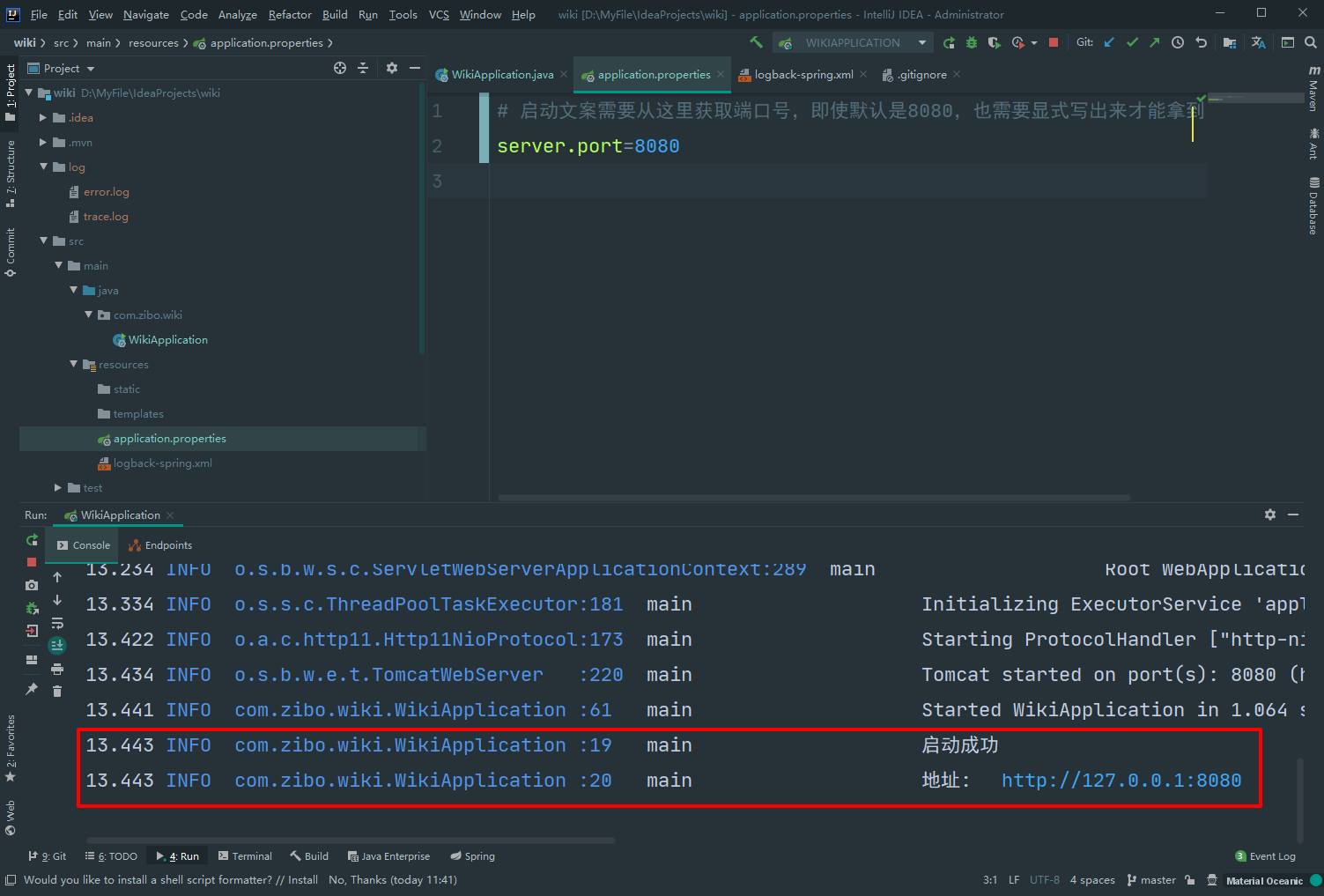Click the Material Oceanic teal color circle
Viewport: 1324px width, 896px height.
pos(1316,880)
